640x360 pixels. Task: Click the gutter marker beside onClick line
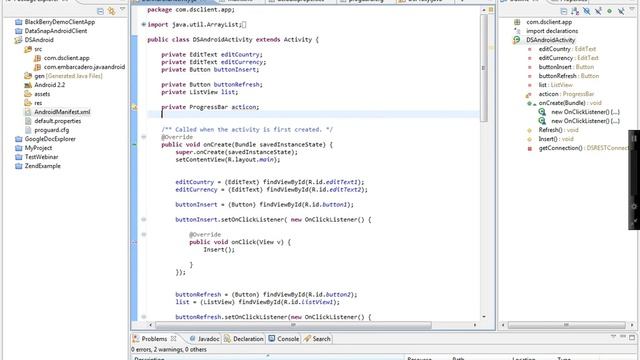134,242
